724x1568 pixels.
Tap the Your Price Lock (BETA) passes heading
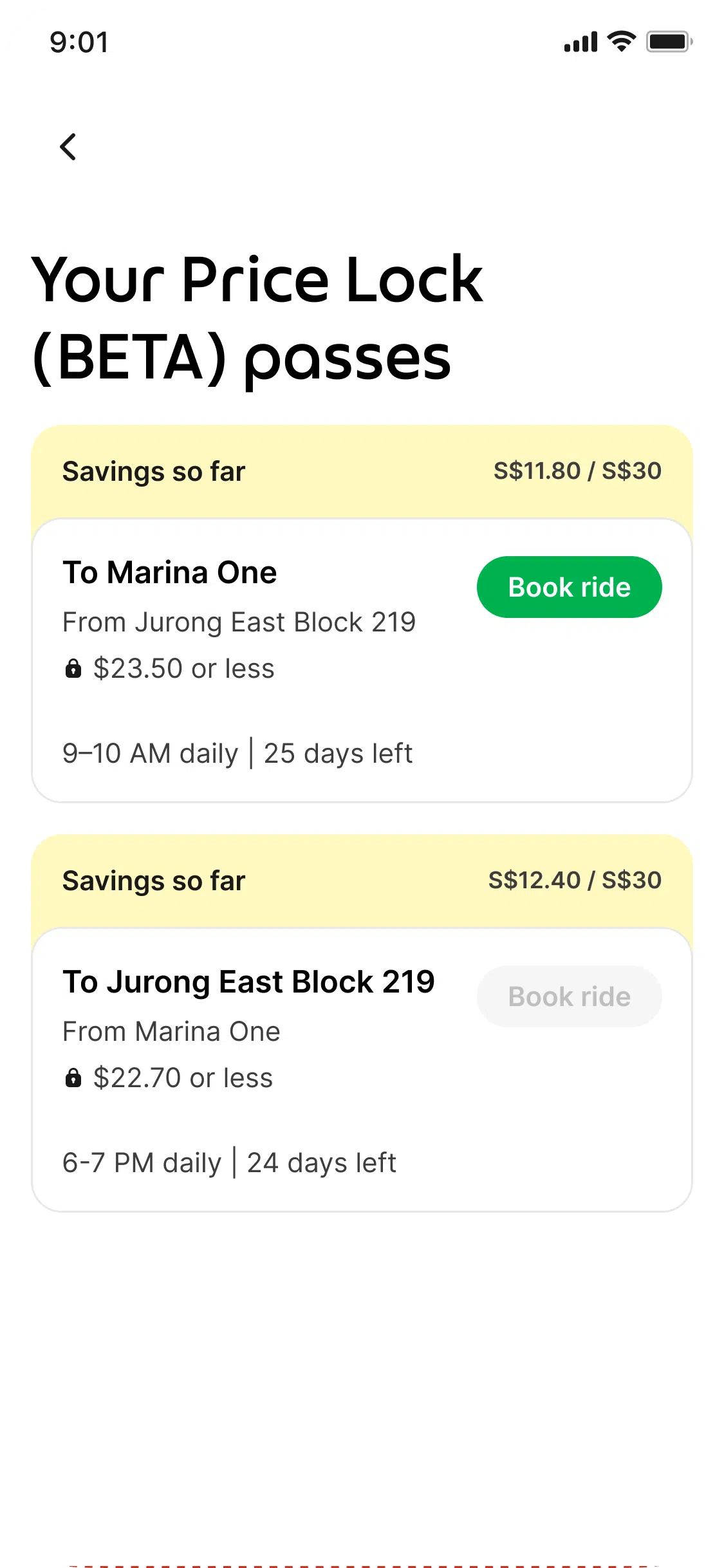tap(257, 319)
